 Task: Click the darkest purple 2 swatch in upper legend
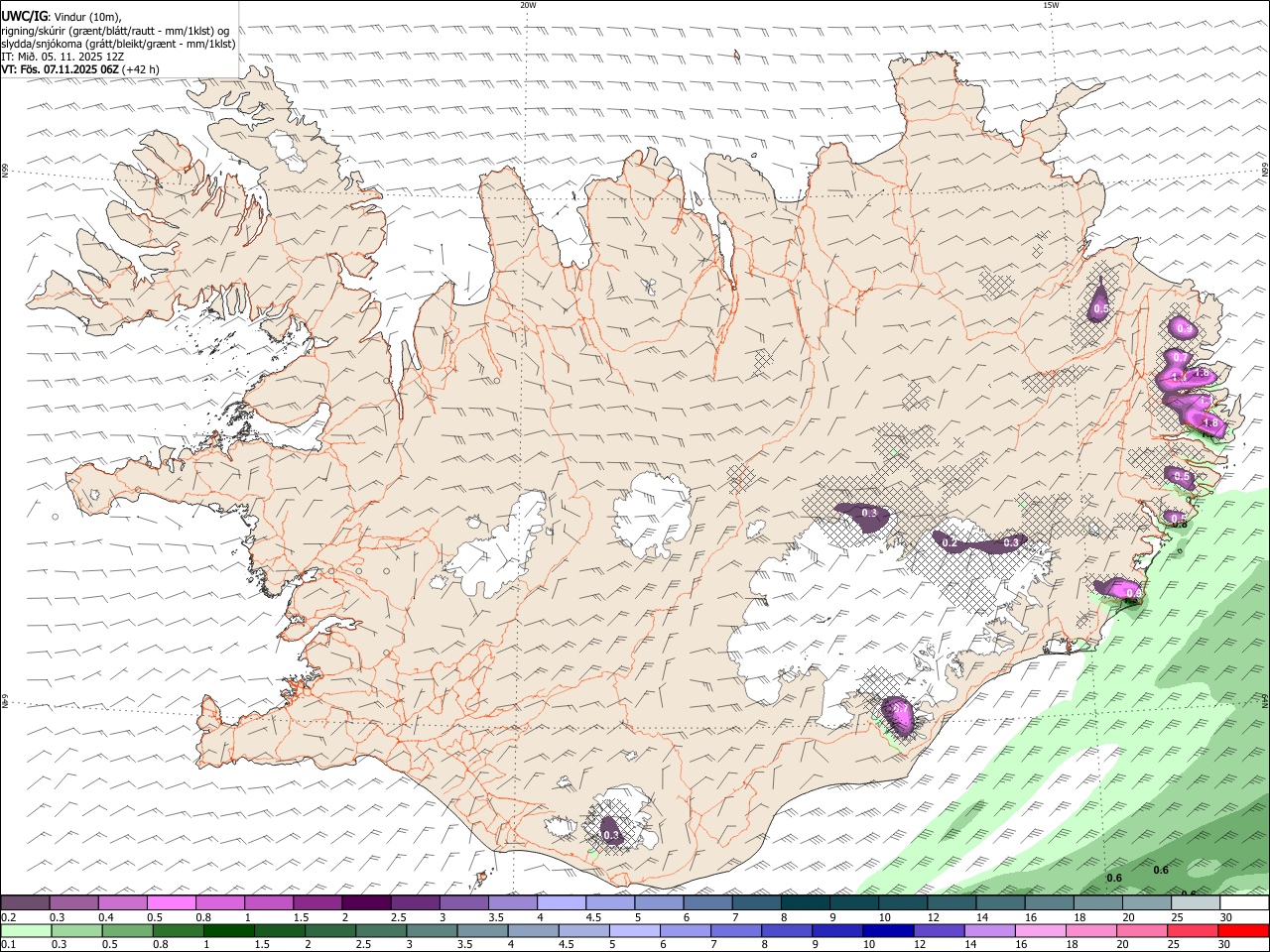pos(366,903)
